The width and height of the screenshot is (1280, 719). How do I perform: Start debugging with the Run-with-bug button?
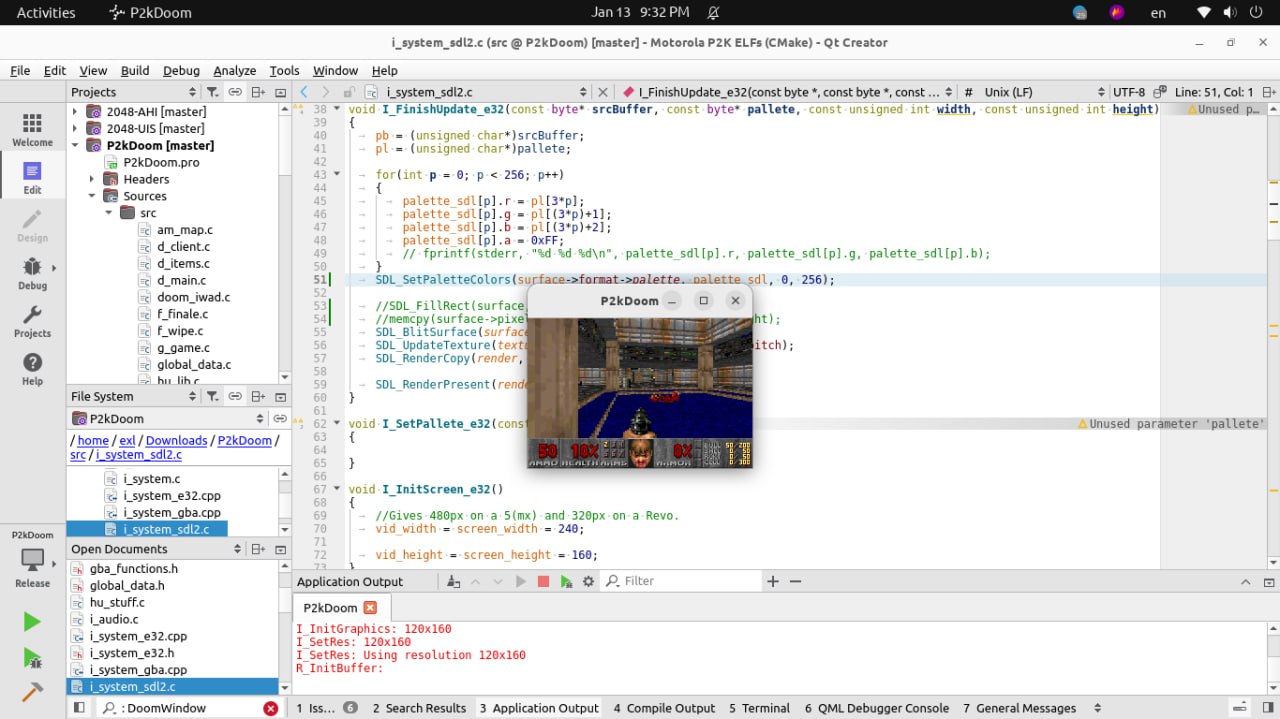click(x=32, y=658)
